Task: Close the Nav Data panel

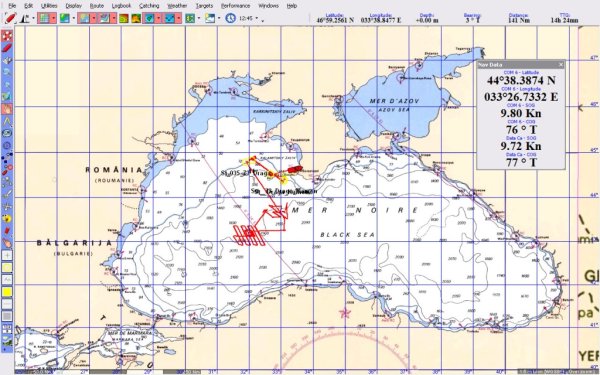Action: tap(561, 65)
